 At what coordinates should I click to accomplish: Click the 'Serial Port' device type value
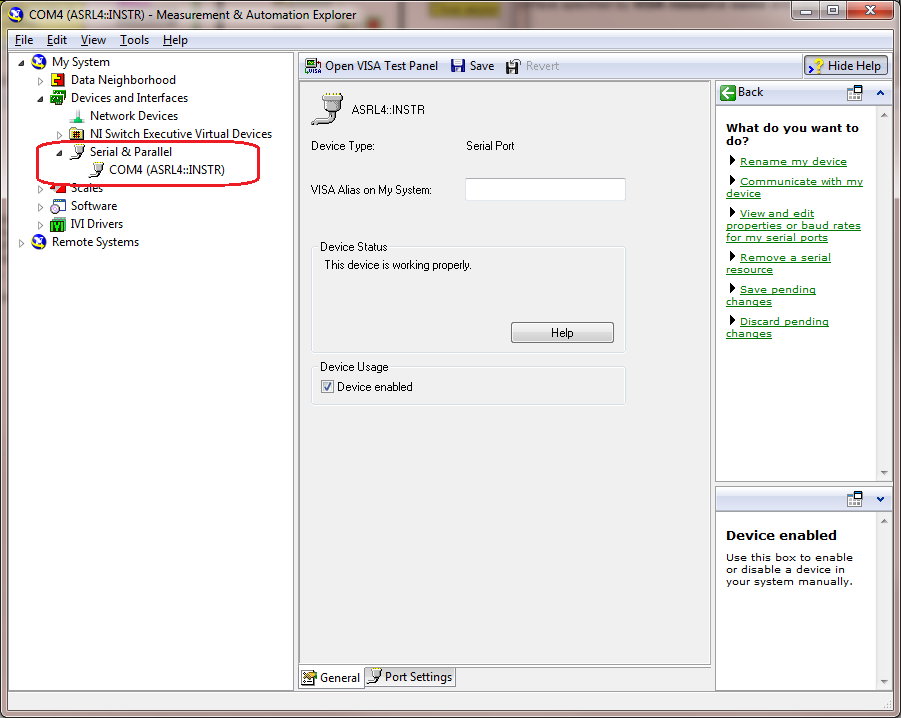pos(490,146)
